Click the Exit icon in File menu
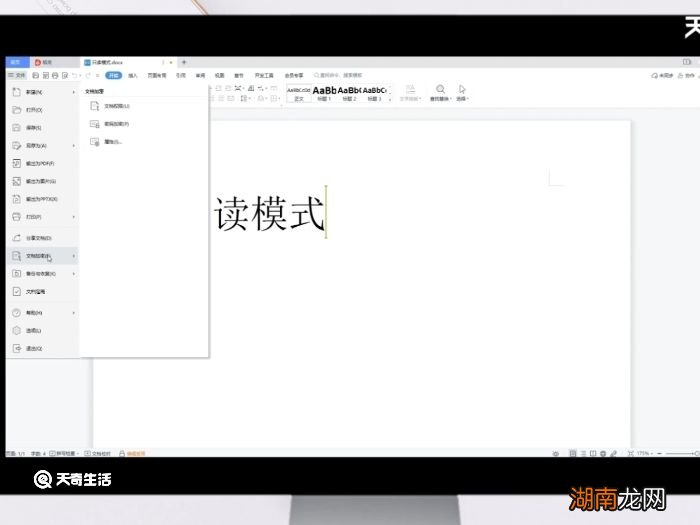This screenshot has width=700, height=525. point(17,349)
